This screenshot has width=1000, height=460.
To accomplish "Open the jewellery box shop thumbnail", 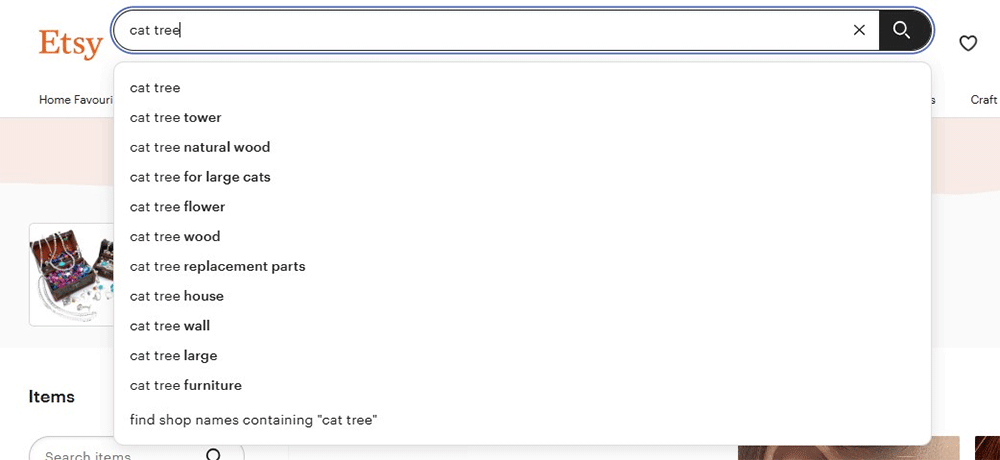I will click(71, 274).
